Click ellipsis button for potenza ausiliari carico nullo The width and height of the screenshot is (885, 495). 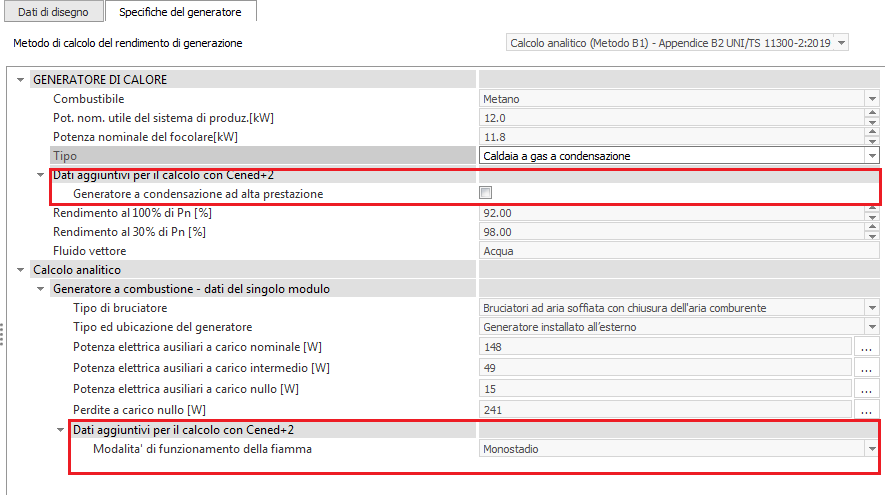point(867,388)
